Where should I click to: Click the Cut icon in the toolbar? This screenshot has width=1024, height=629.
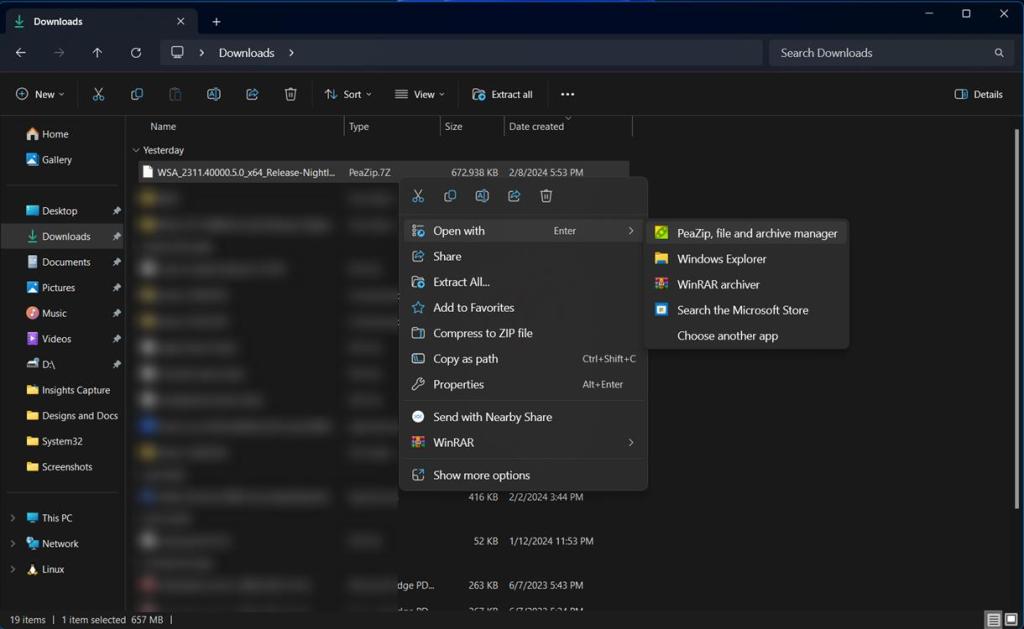coord(99,94)
